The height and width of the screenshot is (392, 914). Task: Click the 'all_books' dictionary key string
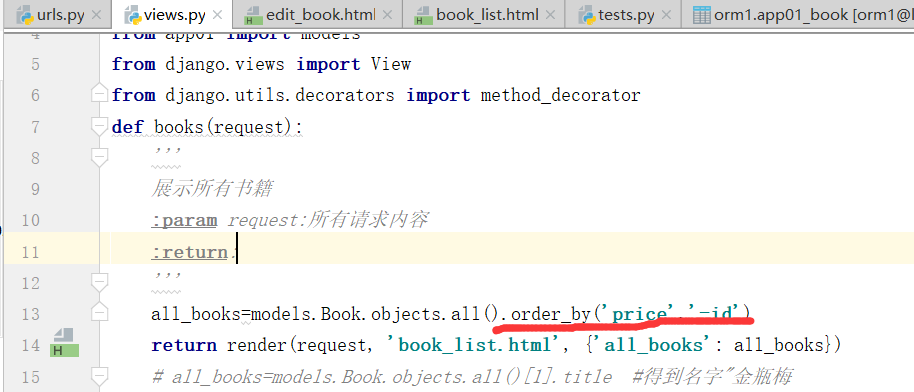(653, 345)
